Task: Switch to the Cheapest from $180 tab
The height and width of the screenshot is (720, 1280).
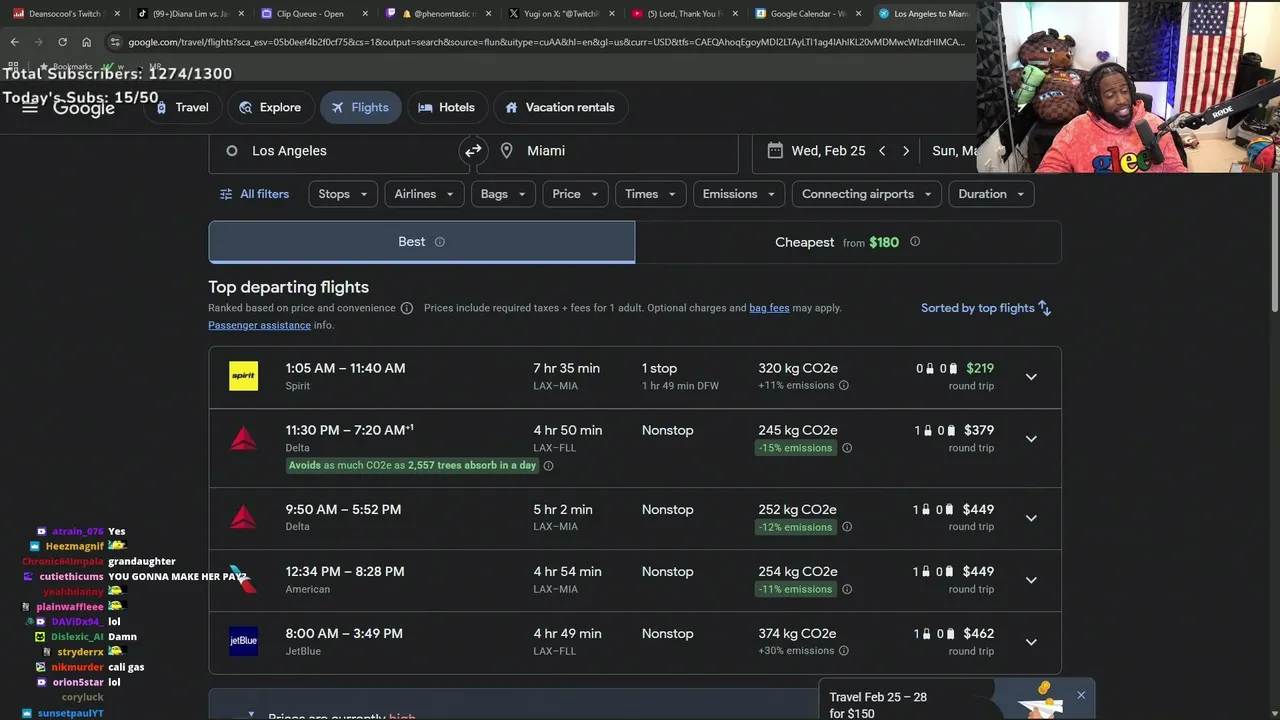Action: pos(848,242)
